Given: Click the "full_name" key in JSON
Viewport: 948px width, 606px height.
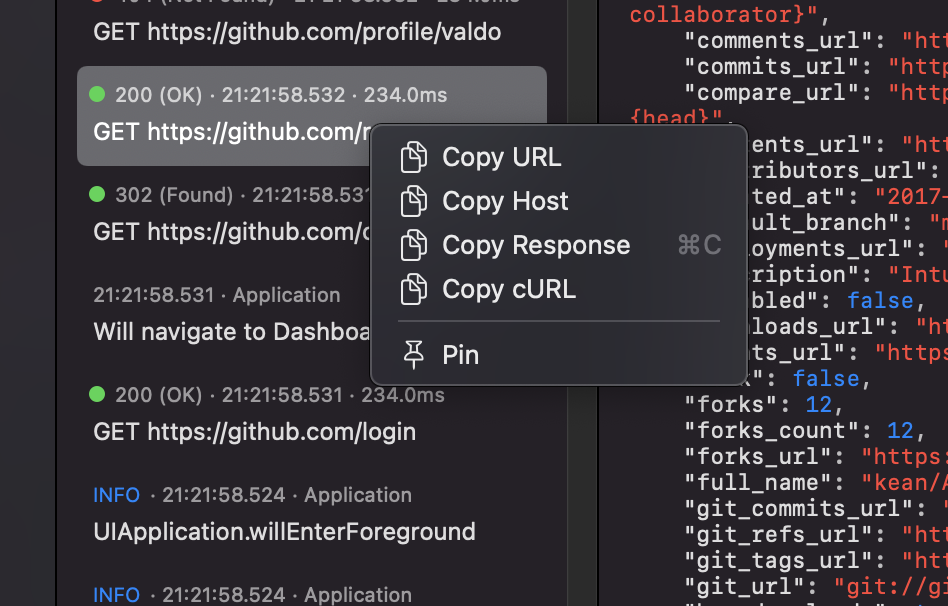Looking at the screenshot, I should 758,483.
